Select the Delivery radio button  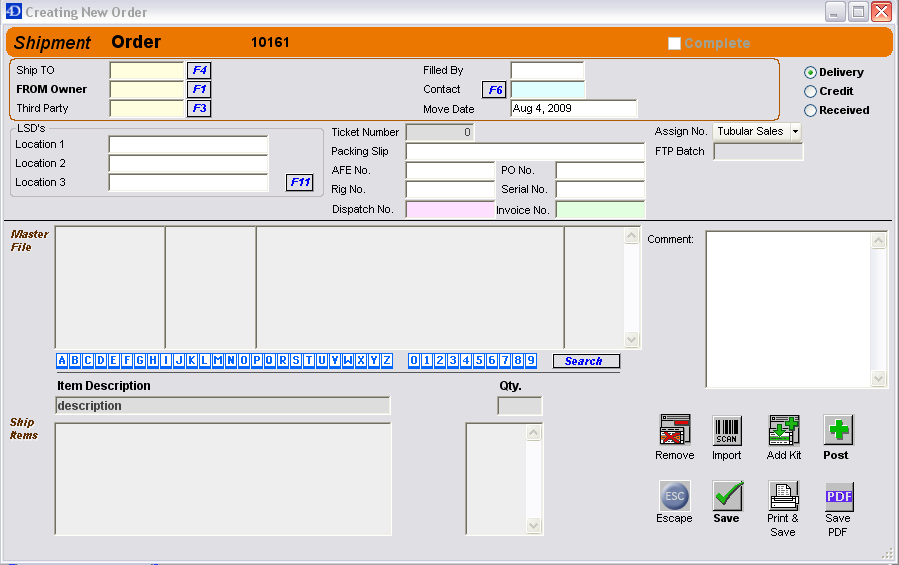(810, 72)
